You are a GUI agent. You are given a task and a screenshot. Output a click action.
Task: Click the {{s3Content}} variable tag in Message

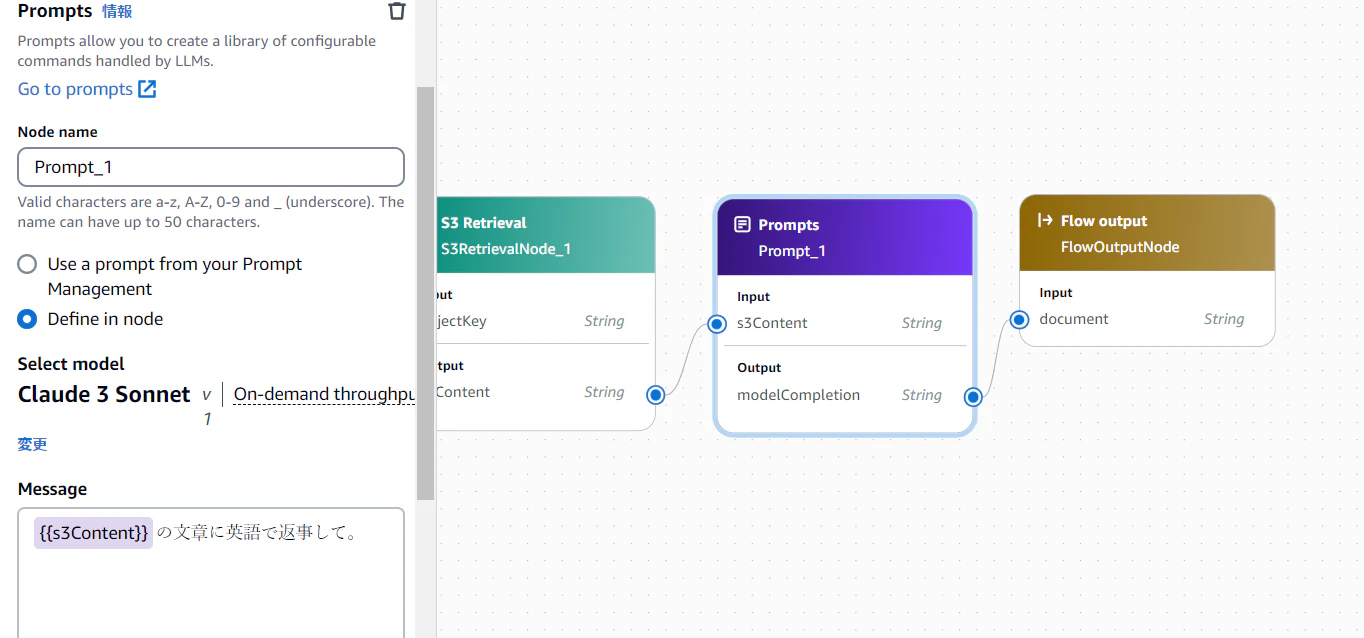pyautogui.click(x=93, y=533)
